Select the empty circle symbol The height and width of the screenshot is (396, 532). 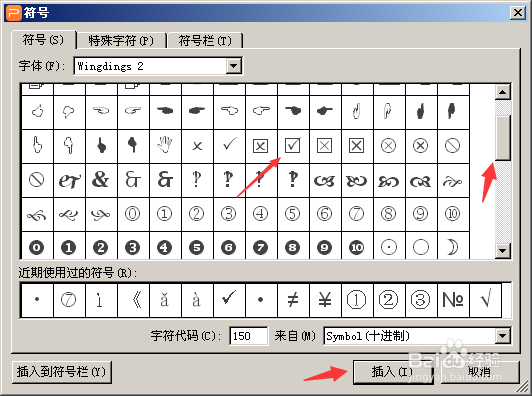coord(421,247)
